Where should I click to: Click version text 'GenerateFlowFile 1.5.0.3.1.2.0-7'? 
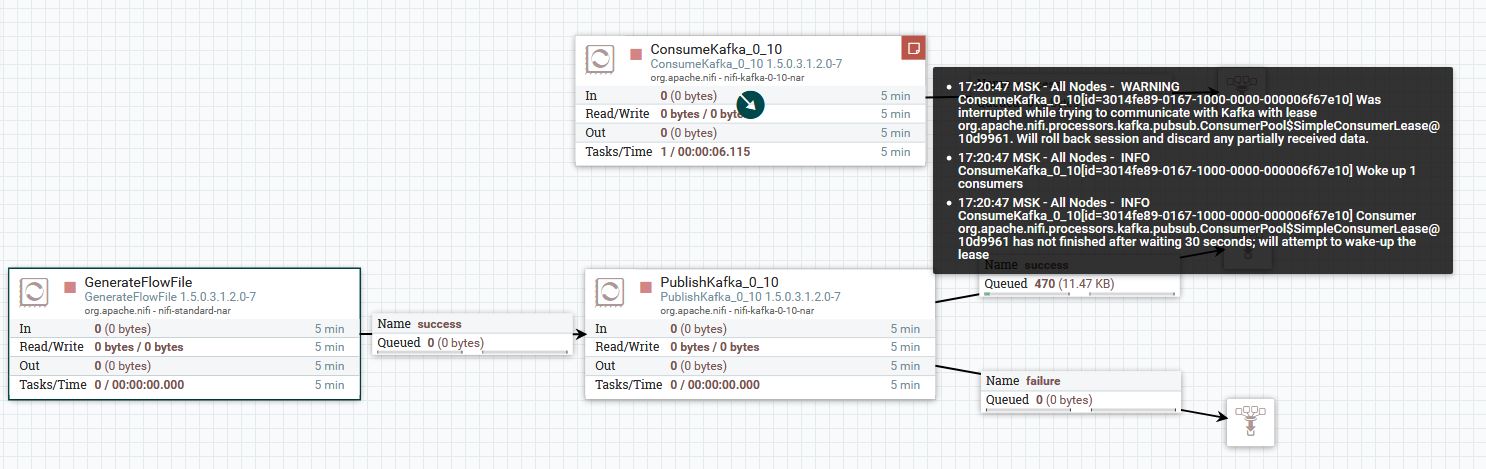tap(170, 297)
